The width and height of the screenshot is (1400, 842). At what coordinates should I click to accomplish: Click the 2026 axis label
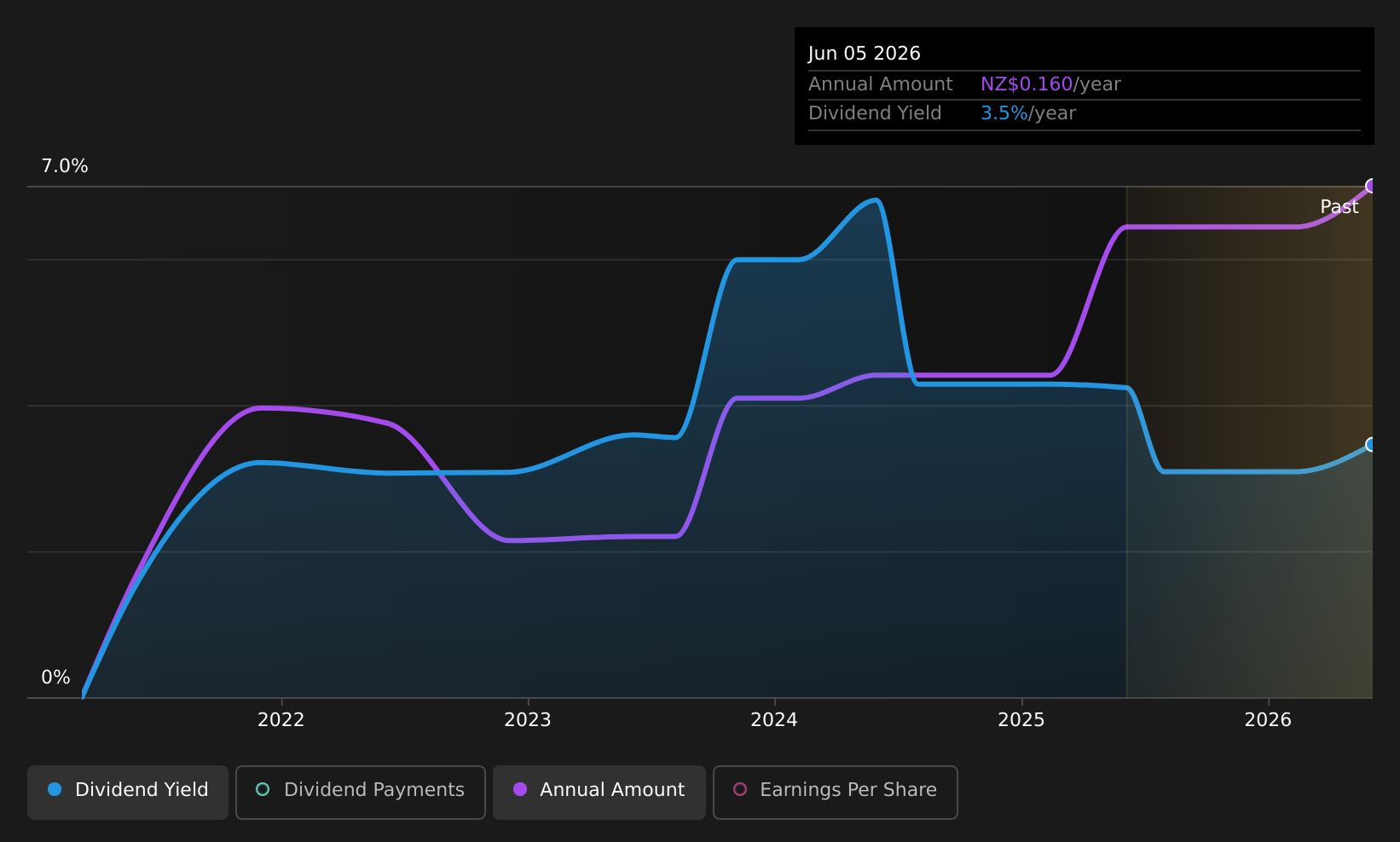(x=1268, y=720)
